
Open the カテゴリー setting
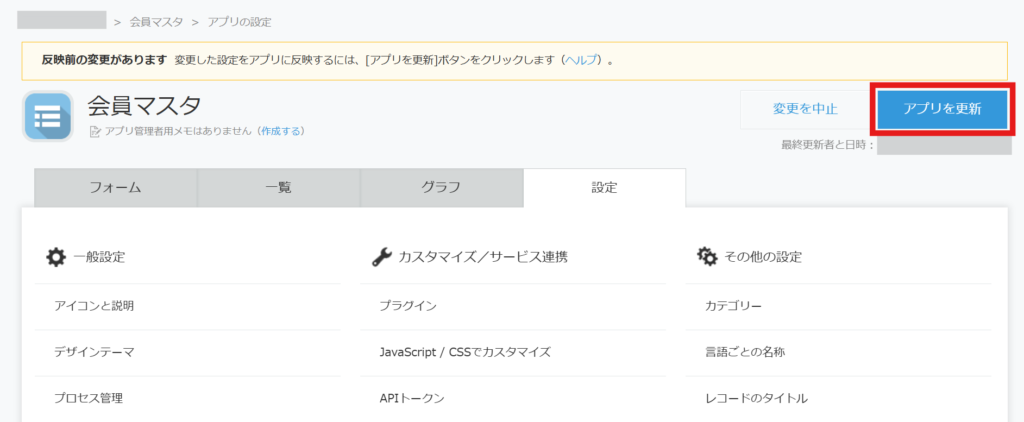tap(733, 306)
